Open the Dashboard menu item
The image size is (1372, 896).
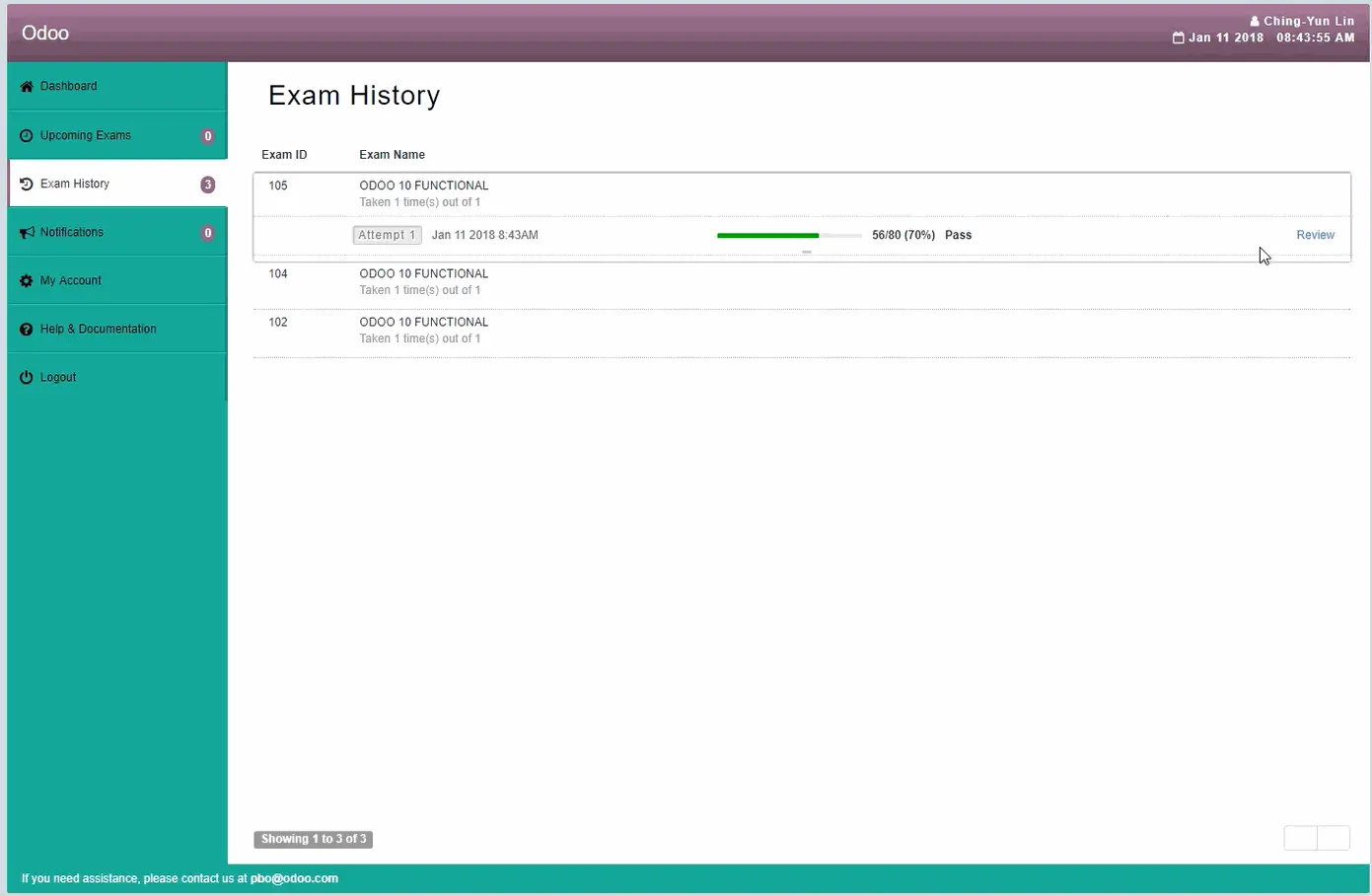pos(117,87)
